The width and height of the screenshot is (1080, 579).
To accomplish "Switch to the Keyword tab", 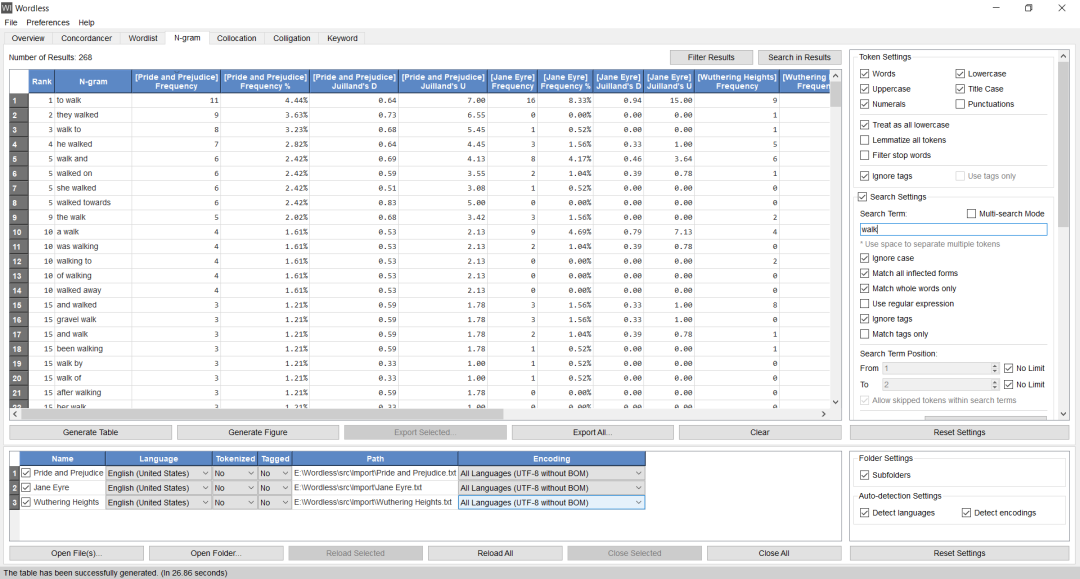I will coord(342,39).
